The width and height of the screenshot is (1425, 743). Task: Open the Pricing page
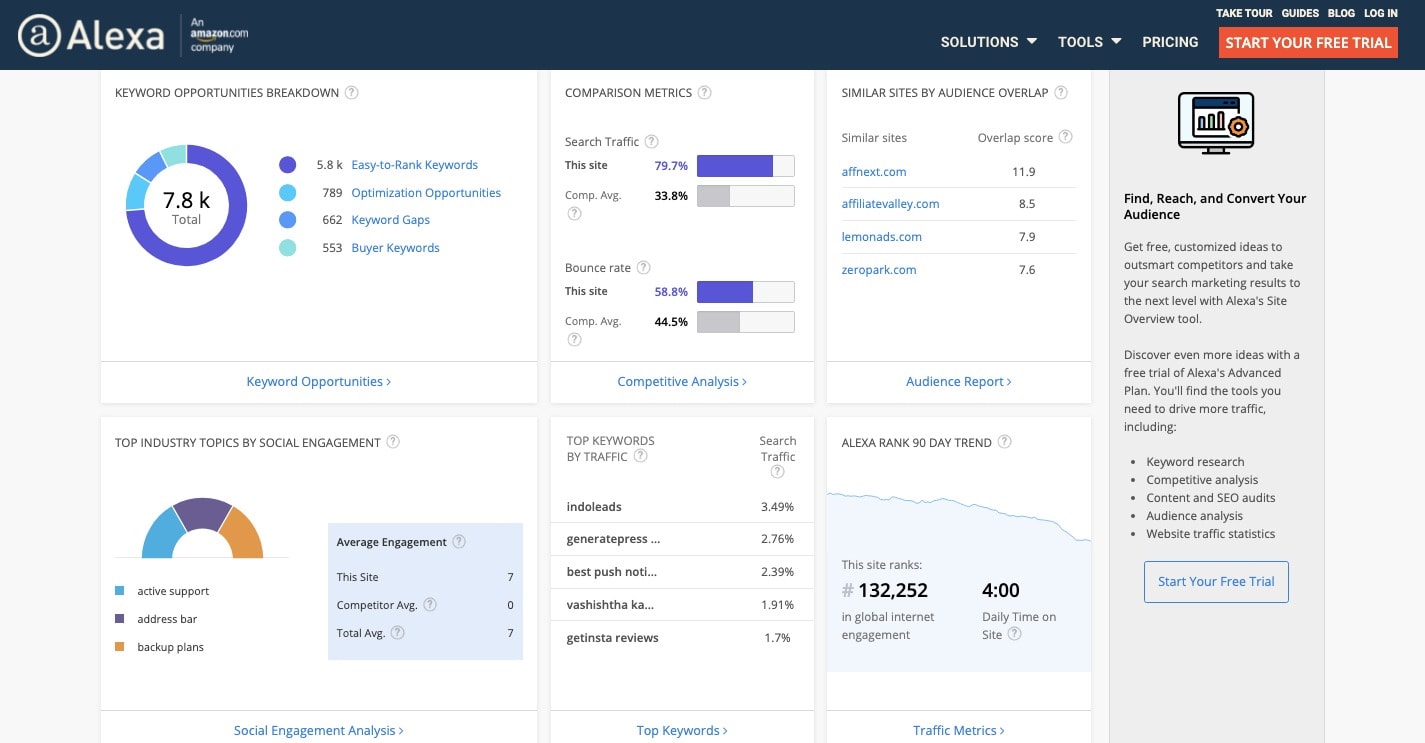coord(1170,42)
